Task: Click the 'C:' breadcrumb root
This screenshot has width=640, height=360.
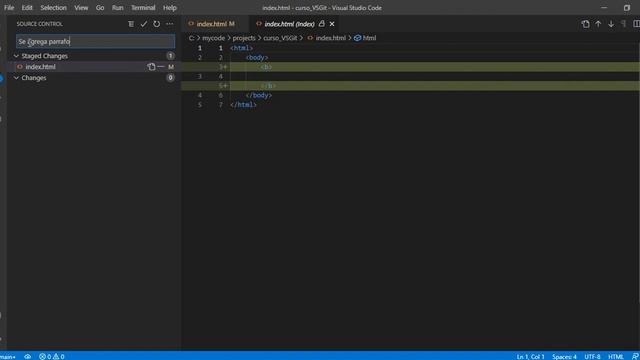Action: 191,38
